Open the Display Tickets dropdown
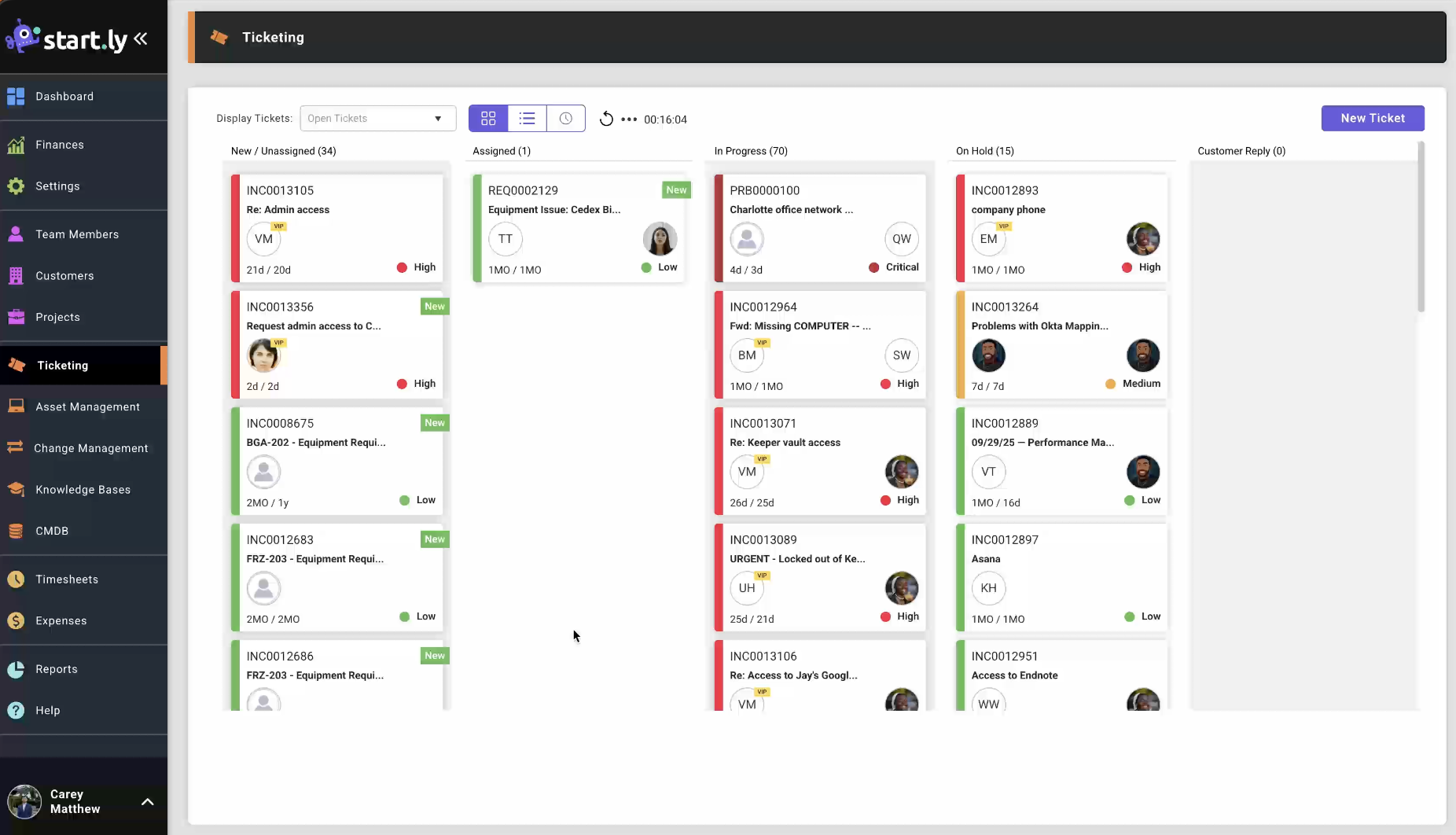This screenshot has height=835, width=1456. 377,118
